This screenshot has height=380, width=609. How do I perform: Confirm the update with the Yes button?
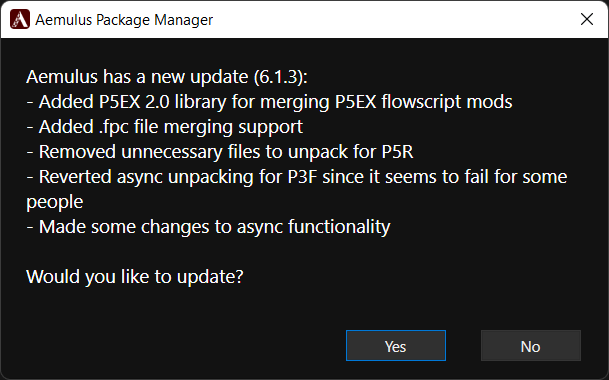coord(396,346)
